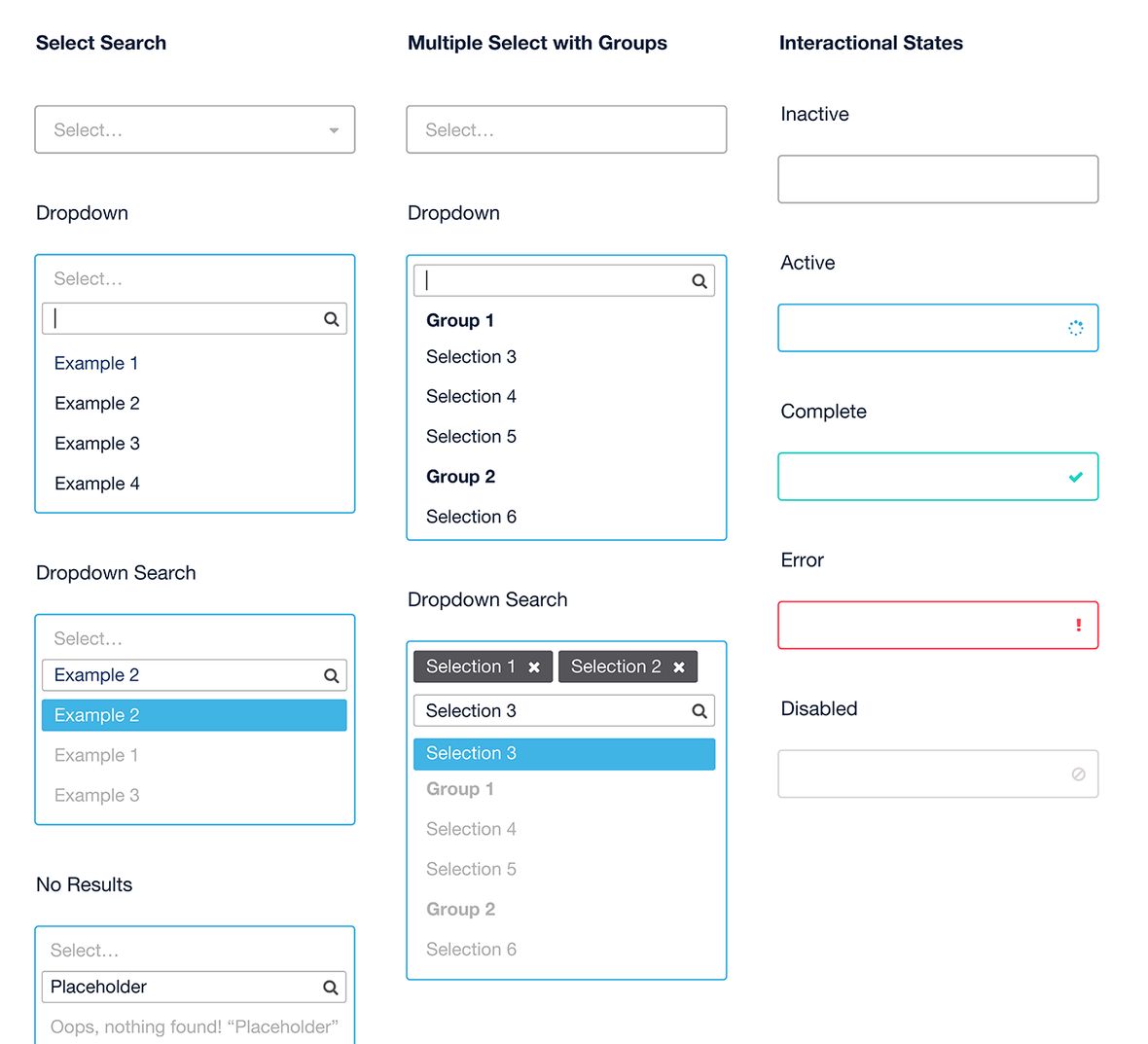Click the disabled ban icon

[x=1078, y=774]
